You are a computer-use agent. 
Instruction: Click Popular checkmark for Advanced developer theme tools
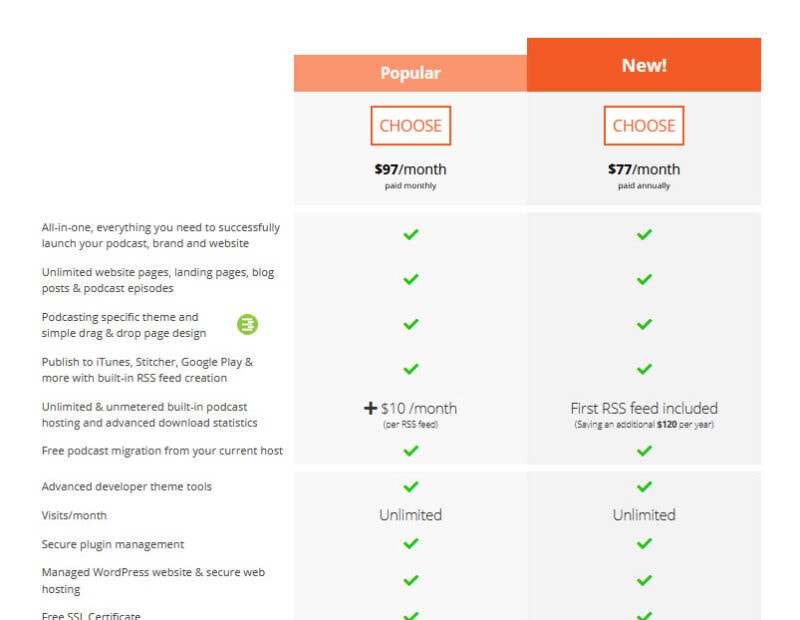411,486
